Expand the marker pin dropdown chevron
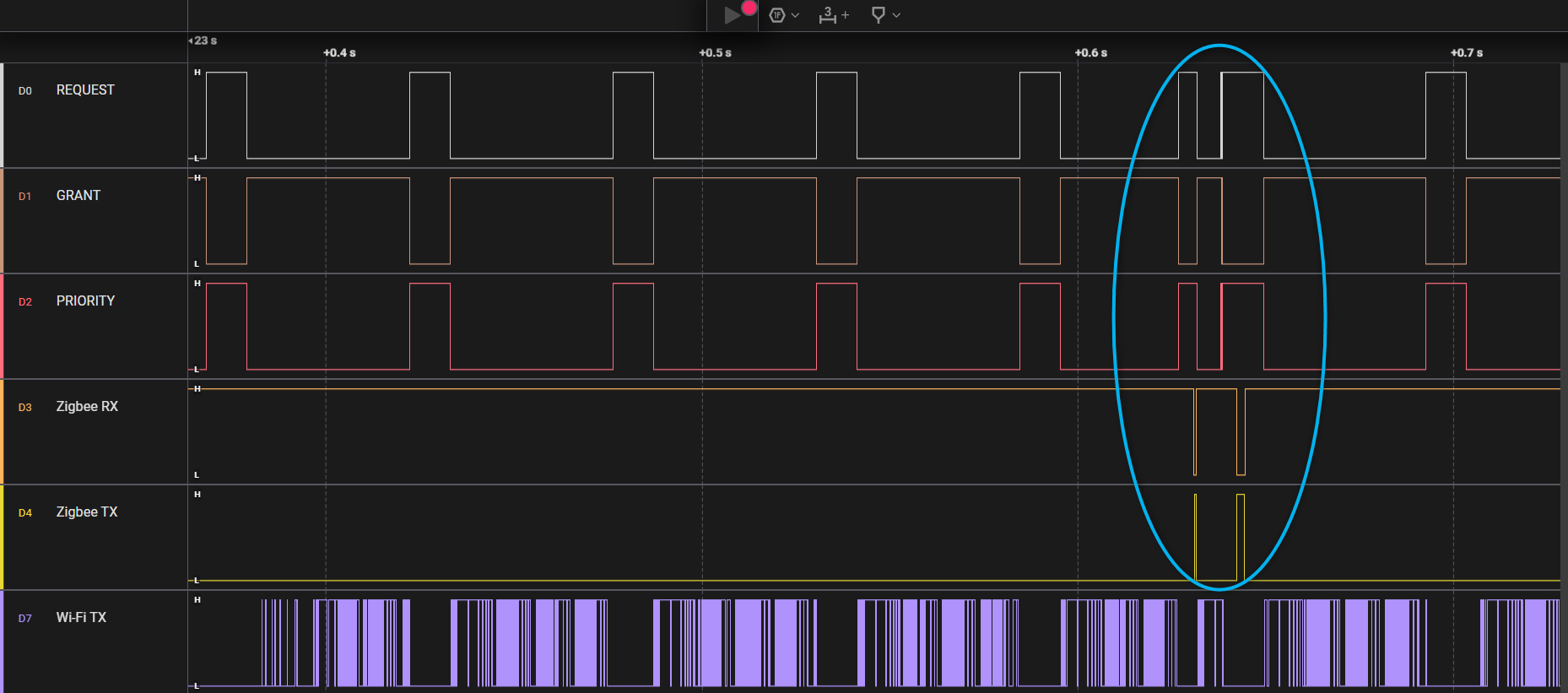The height and width of the screenshot is (693, 1568). coord(896,15)
